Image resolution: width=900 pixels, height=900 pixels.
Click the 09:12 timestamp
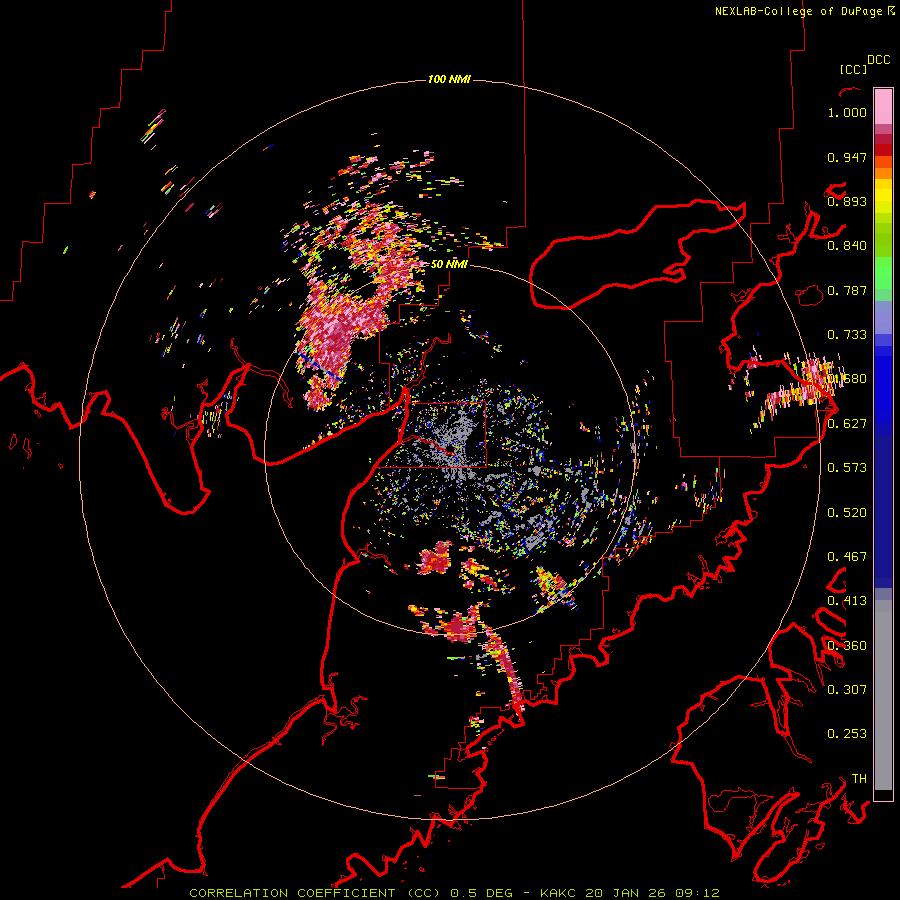point(697,893)
